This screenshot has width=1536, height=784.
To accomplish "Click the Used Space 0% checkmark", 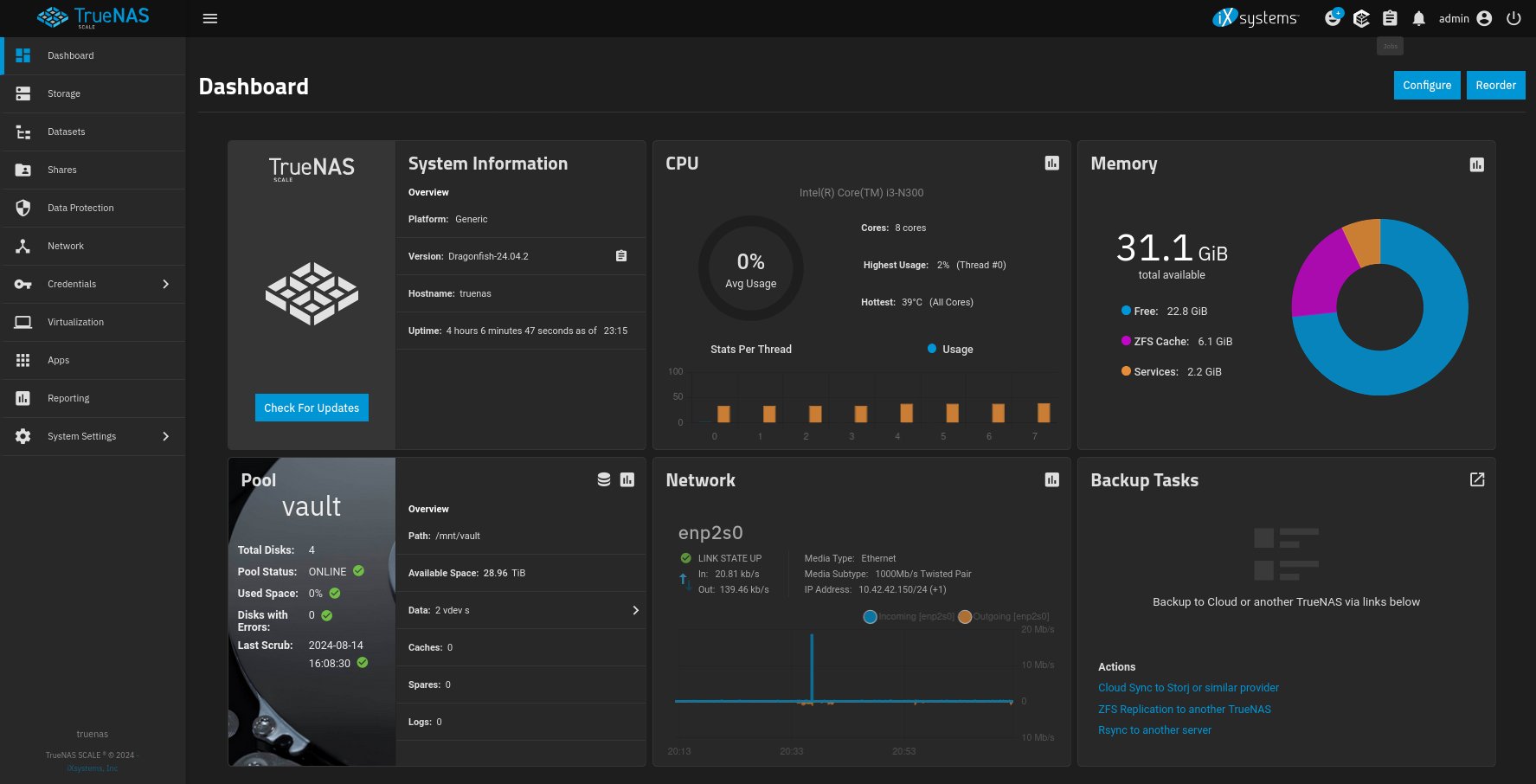I will point(335,593).
